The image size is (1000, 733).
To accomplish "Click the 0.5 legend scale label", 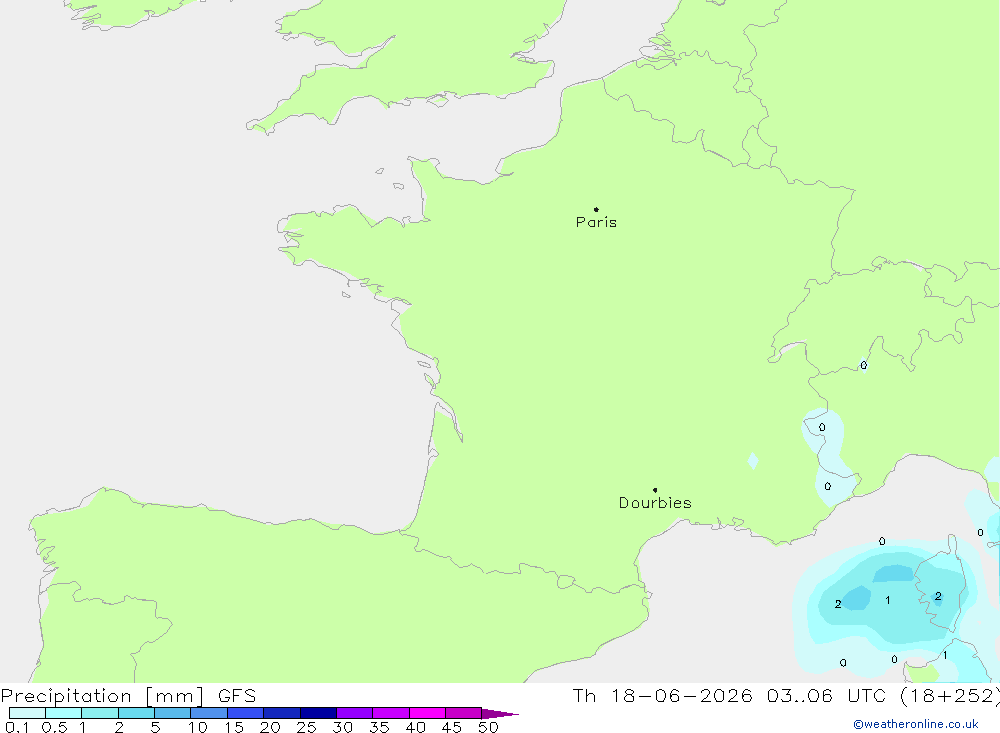I will pos(54,727).
